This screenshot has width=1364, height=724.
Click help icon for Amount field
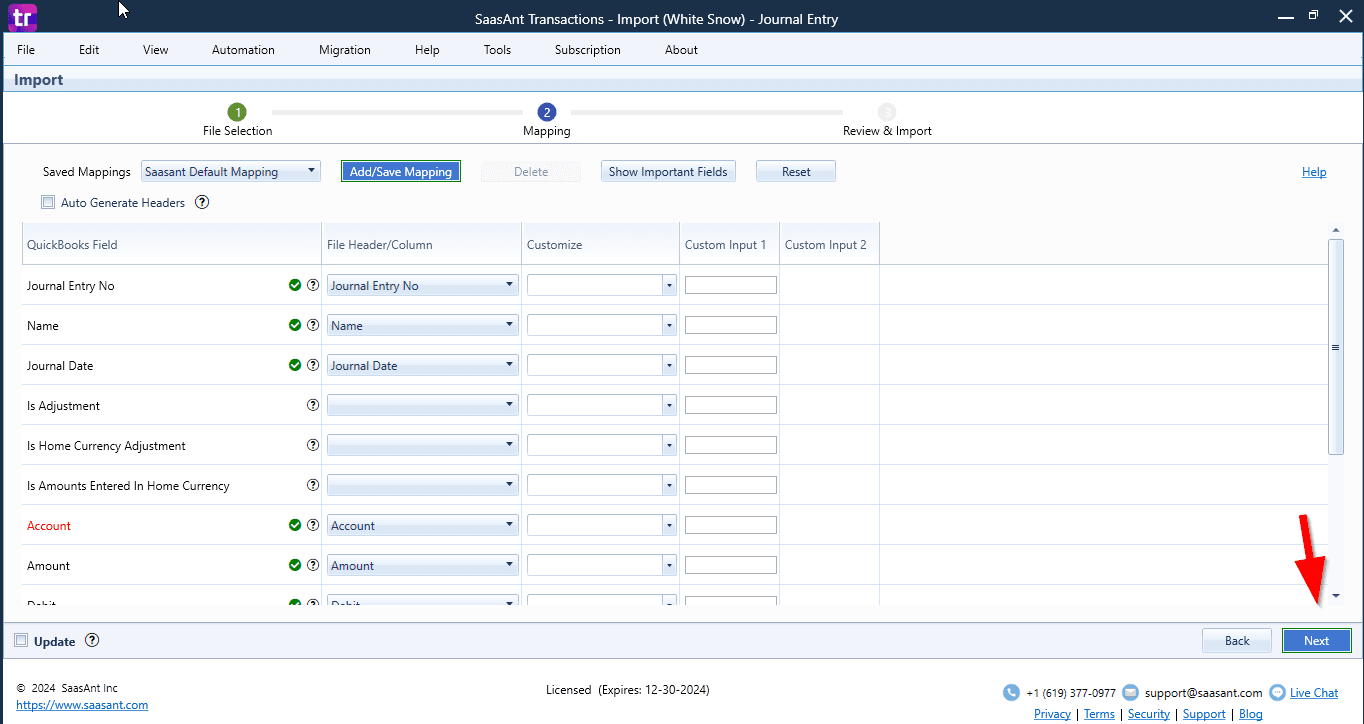click(313, 565)
